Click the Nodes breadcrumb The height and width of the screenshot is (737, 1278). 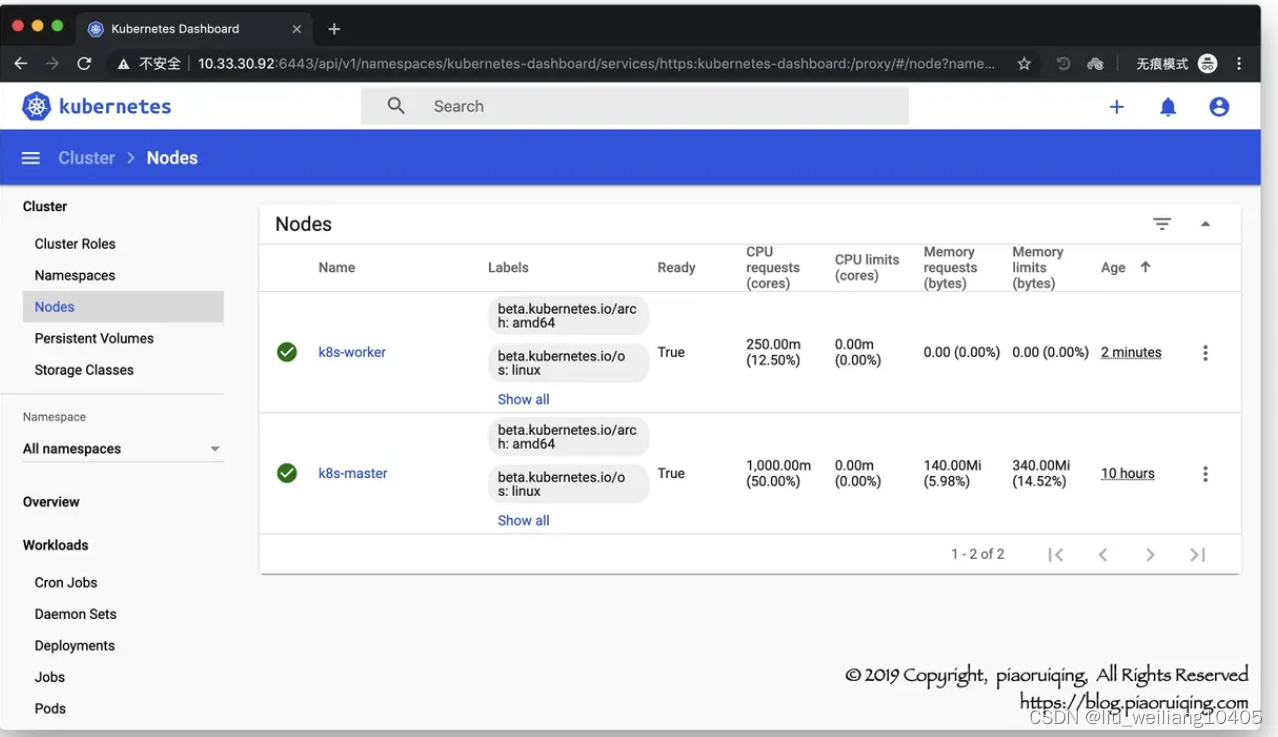tap(172, 158)
